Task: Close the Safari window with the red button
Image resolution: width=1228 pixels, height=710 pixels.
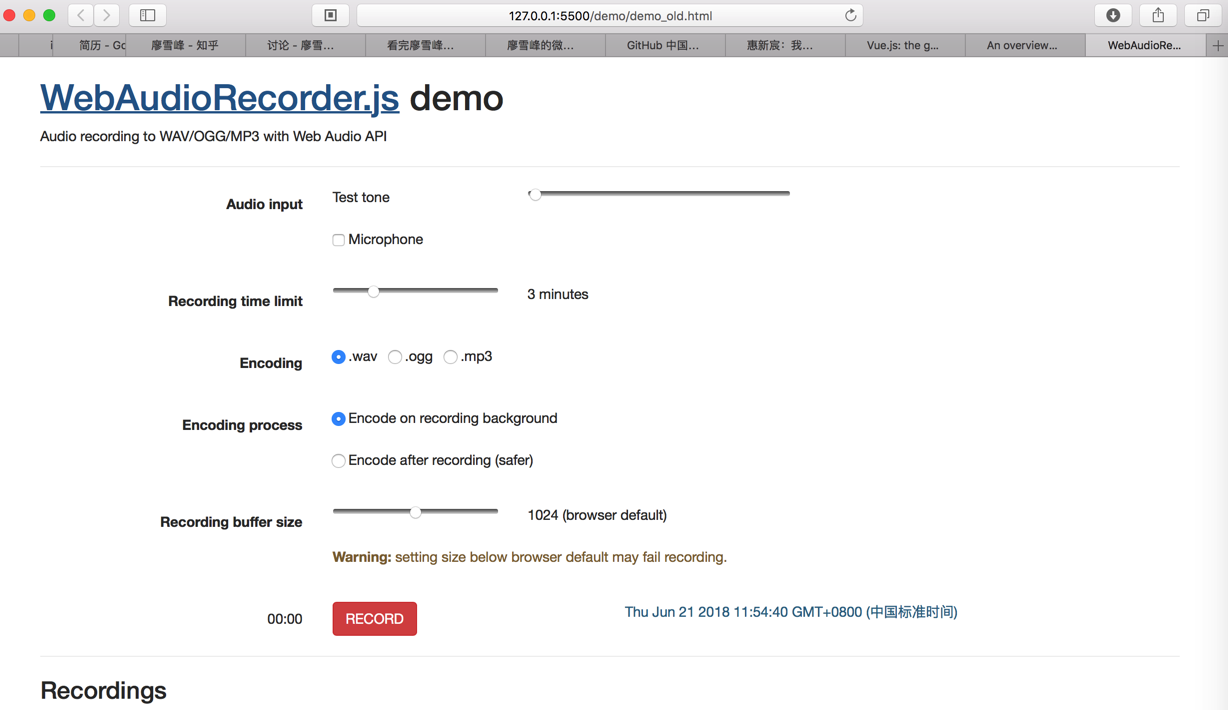Action: (10, 15)
